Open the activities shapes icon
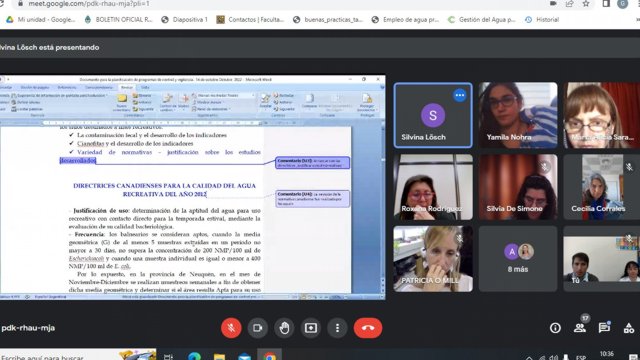 (629, 328)
